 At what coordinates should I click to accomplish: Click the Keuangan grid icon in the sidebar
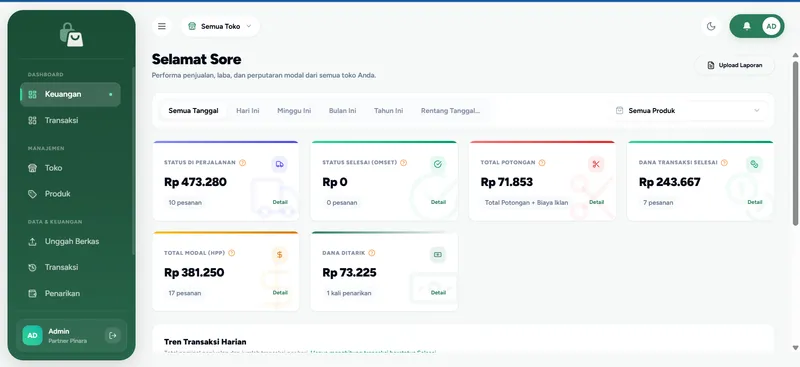pyautogui.click(x=32, y=94)
